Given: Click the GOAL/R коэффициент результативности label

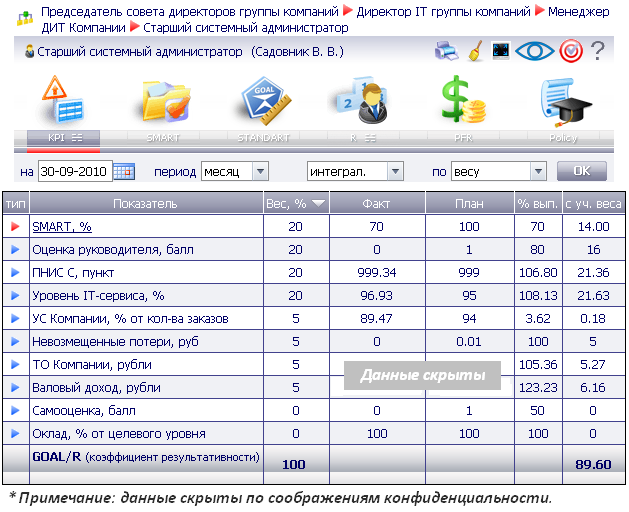Looking at the screenshot, I should point(146,457).
